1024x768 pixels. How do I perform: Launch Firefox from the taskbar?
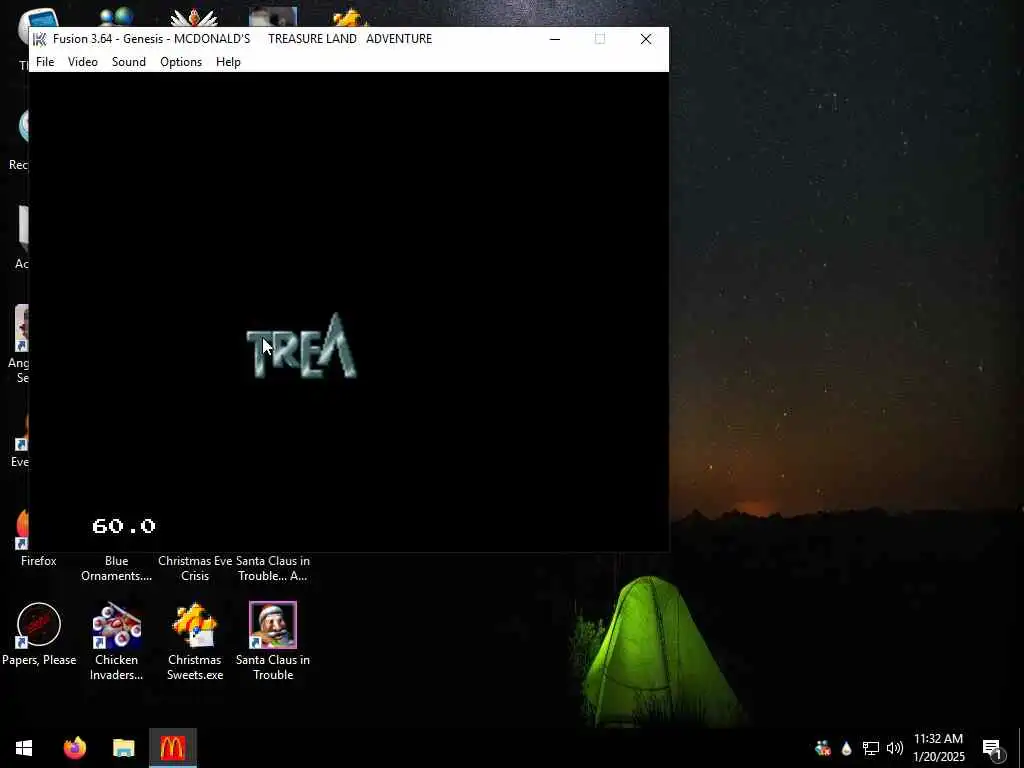pos(75,748)
